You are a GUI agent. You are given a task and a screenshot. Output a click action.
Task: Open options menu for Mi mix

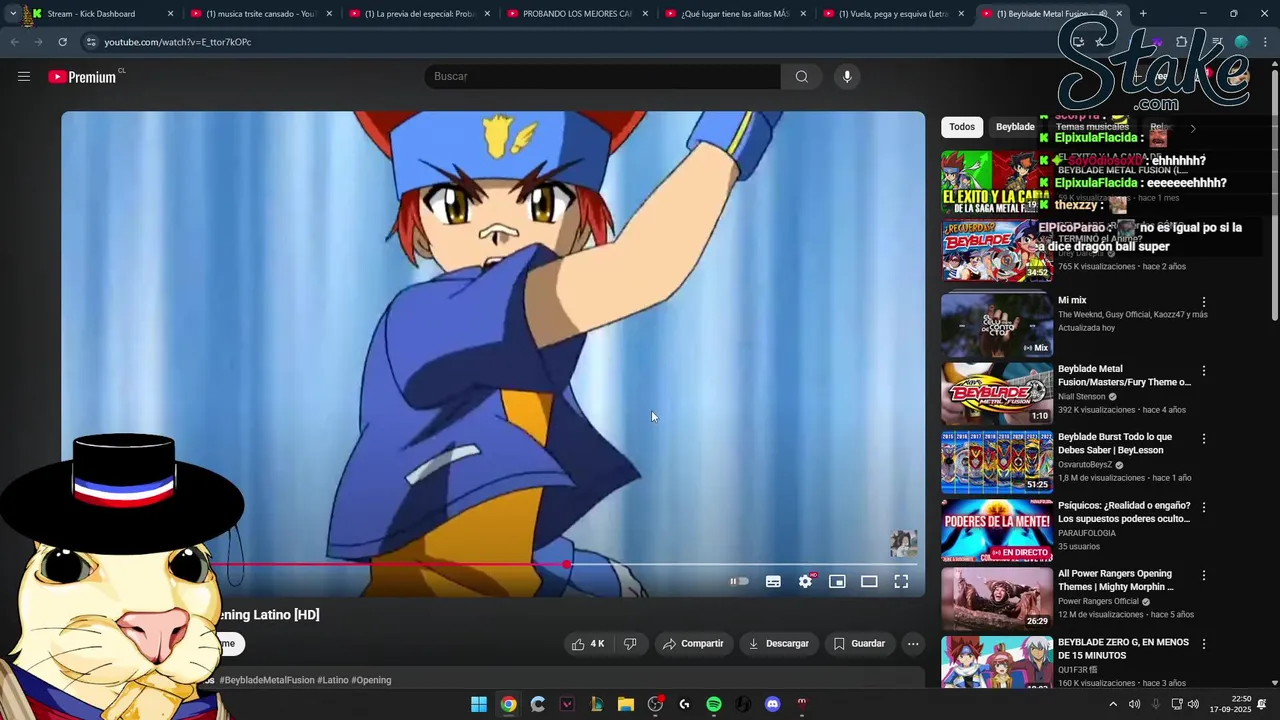pyautogui.click(x=1204, y=301)
